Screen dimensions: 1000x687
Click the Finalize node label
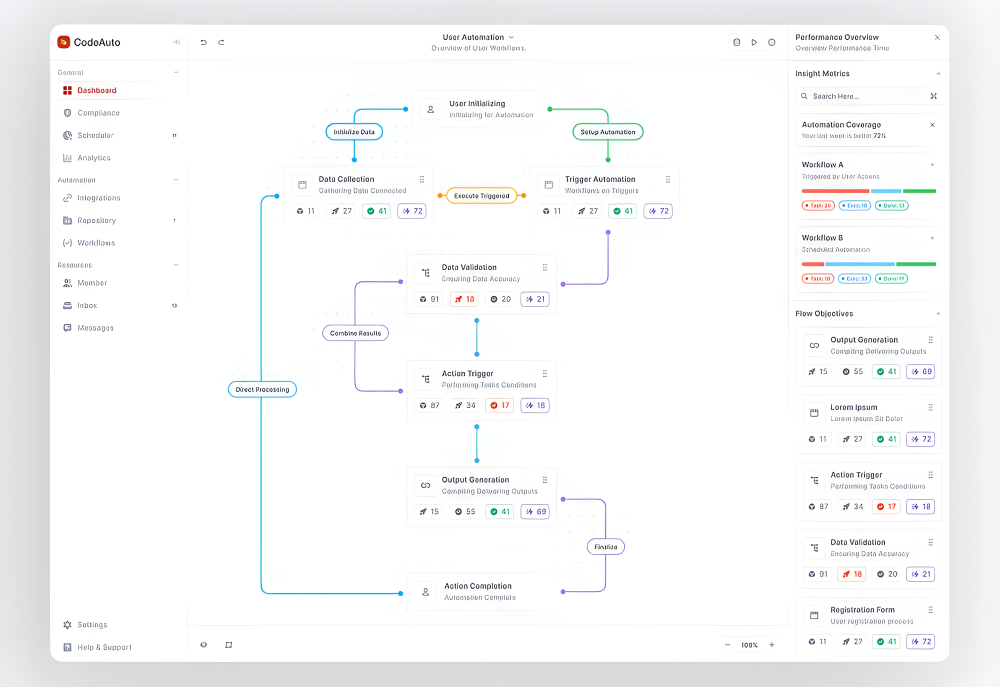[605, 546]
